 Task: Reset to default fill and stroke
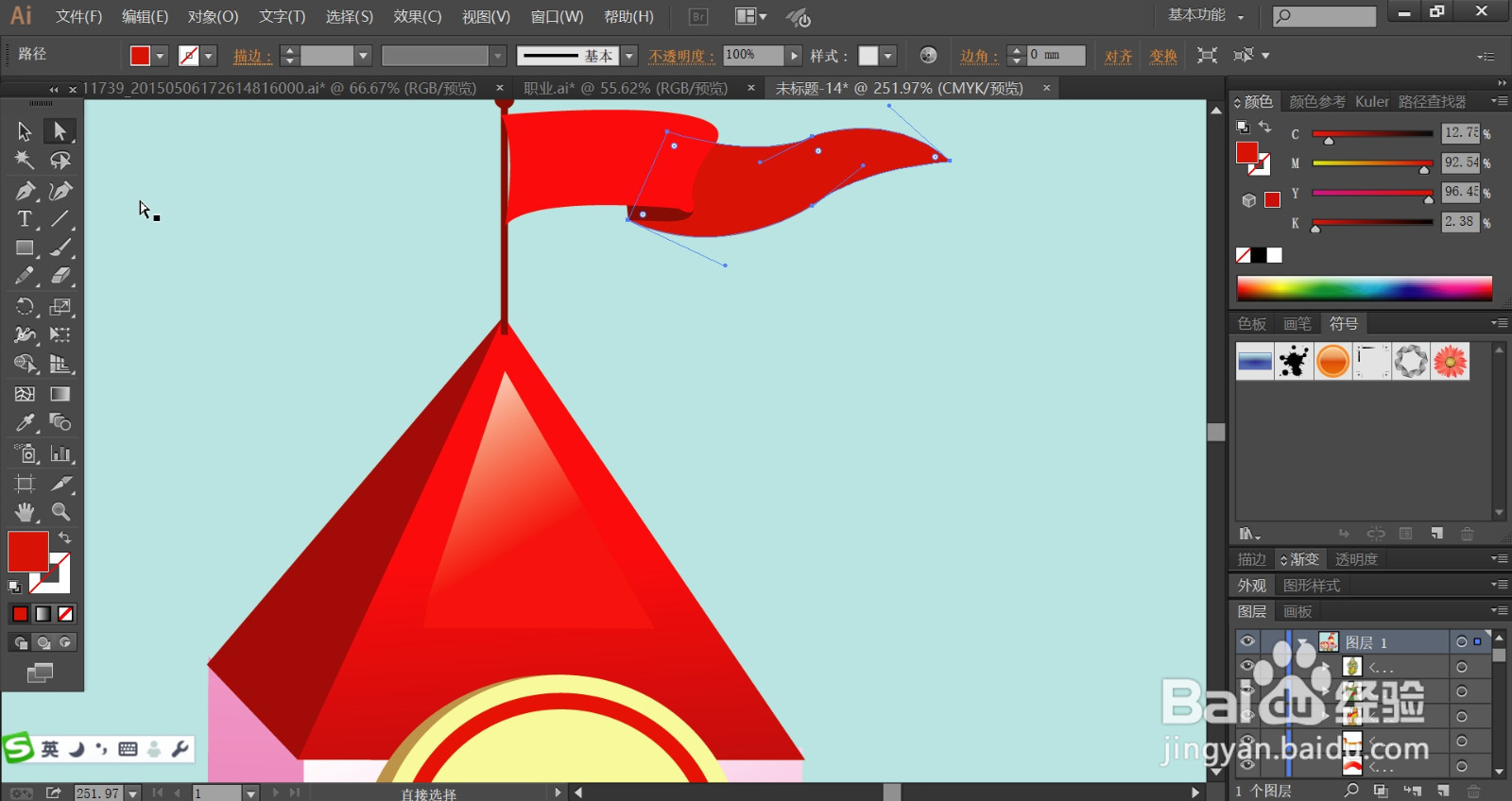tap(14, 587)
